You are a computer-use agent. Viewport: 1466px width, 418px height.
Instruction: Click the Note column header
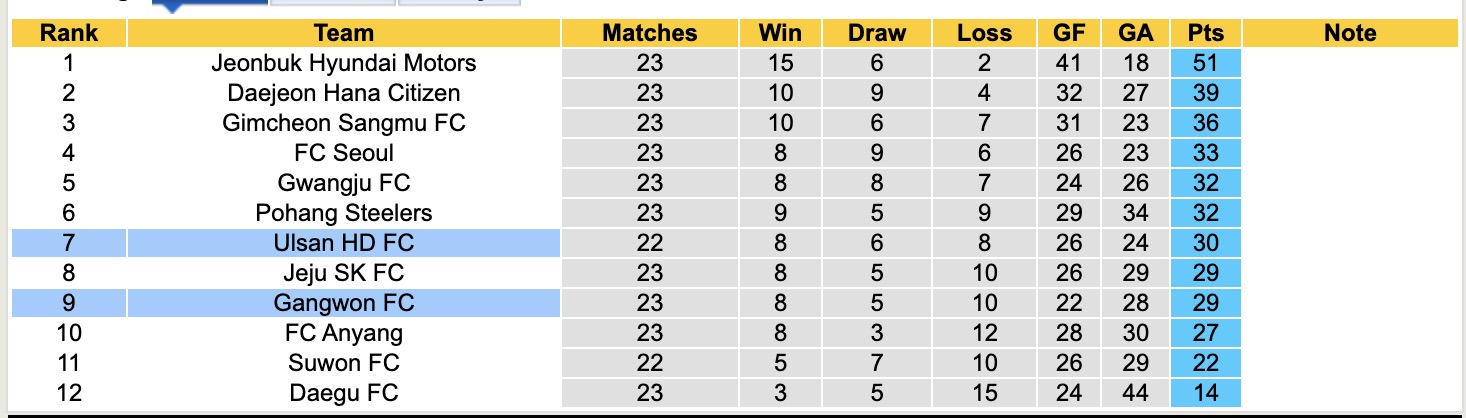click(x=1349, y=33)
